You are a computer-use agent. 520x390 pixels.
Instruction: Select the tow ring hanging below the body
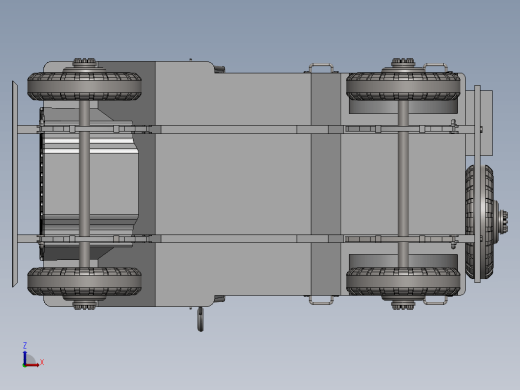pyautogui.click(x=200, y=319)
